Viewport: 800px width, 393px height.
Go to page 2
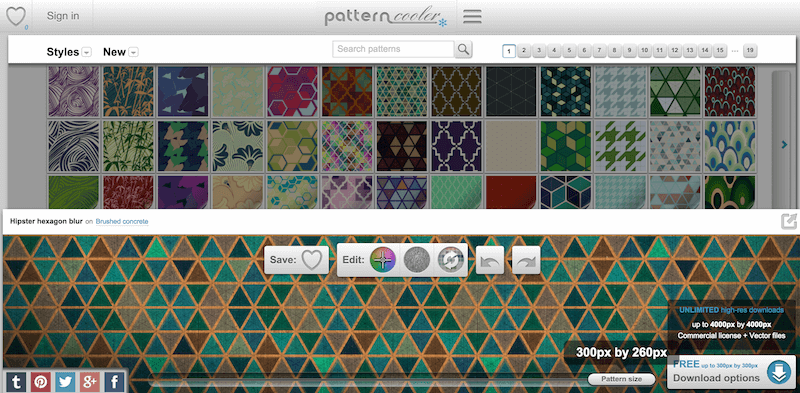[524, 51]
